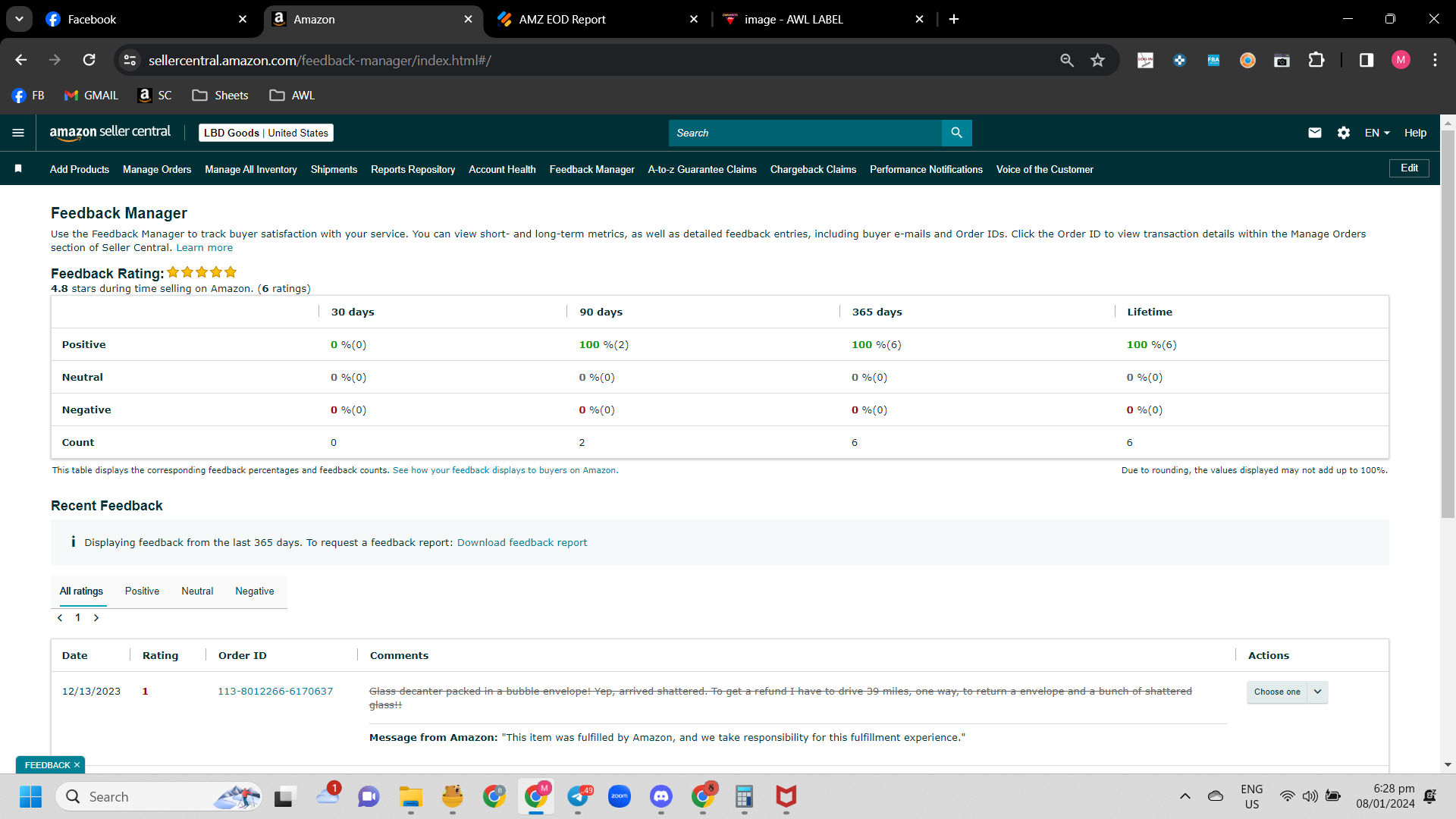Viewport: 1456px width, 819px height.
Task: Go back with the browser back arrow
Action: click(x=20, y=60)
